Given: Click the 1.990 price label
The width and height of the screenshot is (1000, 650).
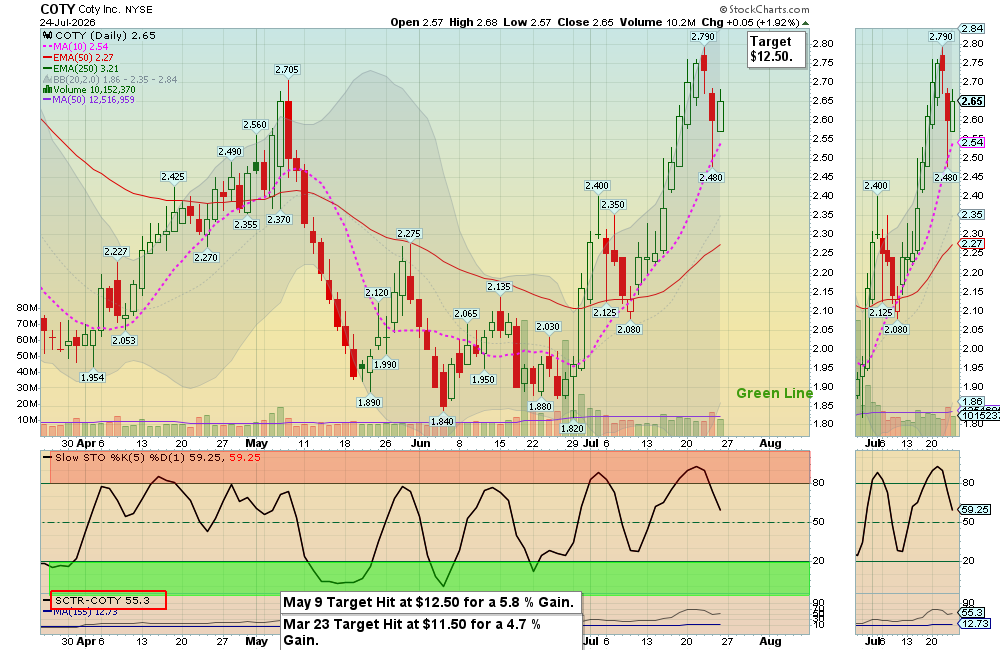Looking at the screenshot, I should pos(385,365).
